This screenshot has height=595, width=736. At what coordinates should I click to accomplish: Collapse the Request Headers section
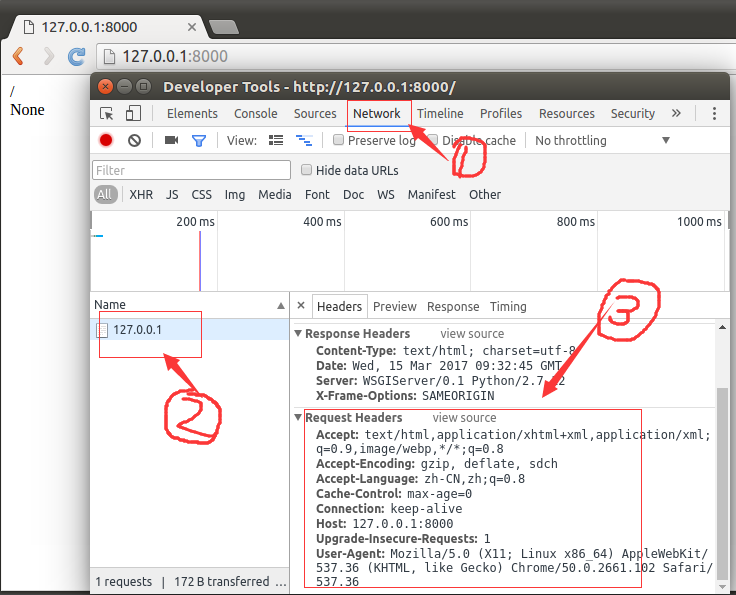tap(298, 418)
